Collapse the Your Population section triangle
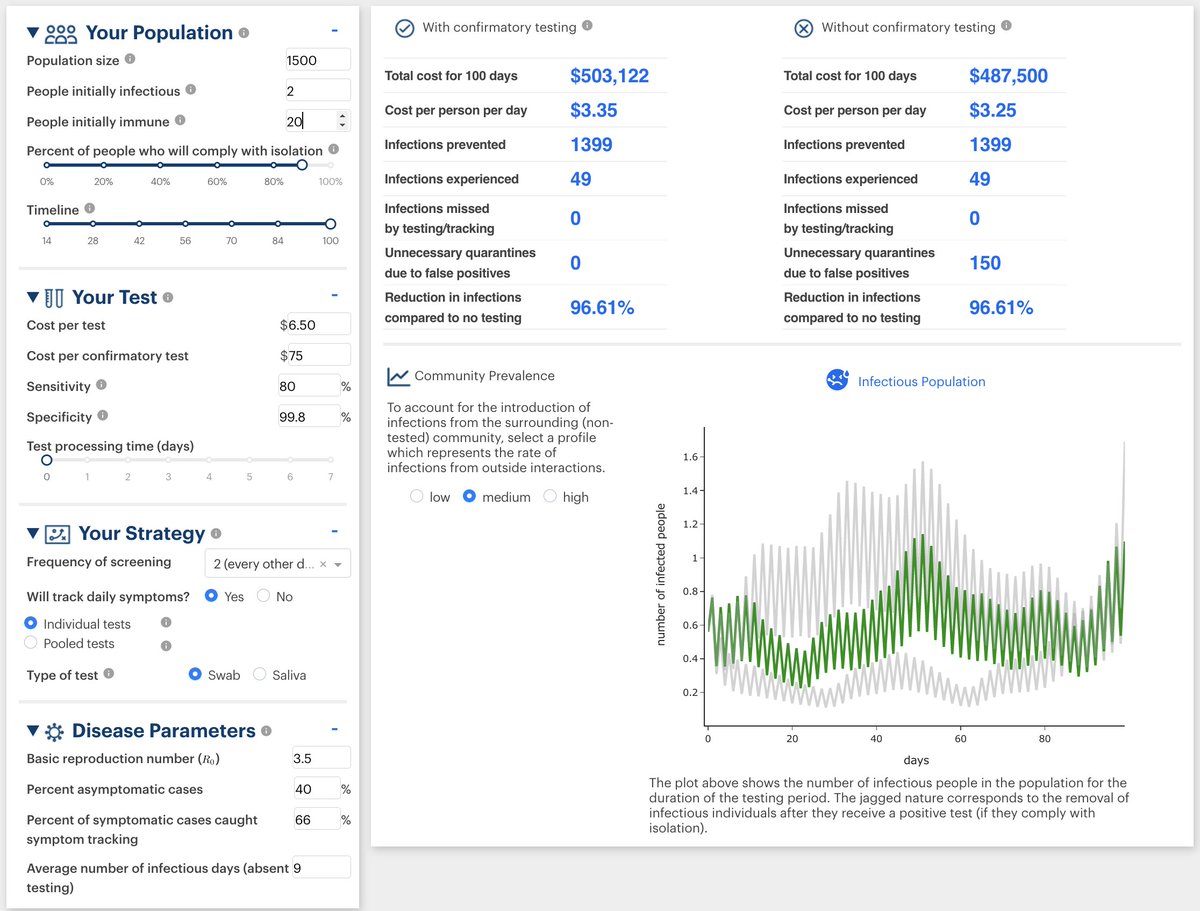 [33, 33]
